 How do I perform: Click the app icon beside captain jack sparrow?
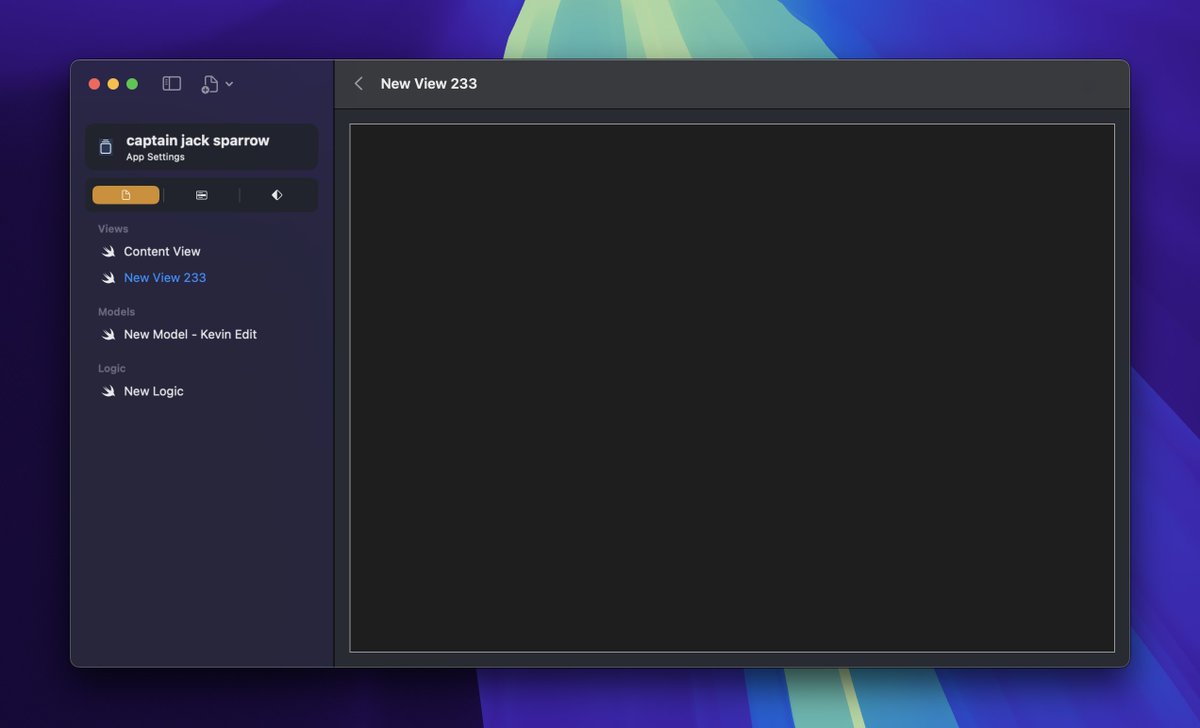pos(106,147)
